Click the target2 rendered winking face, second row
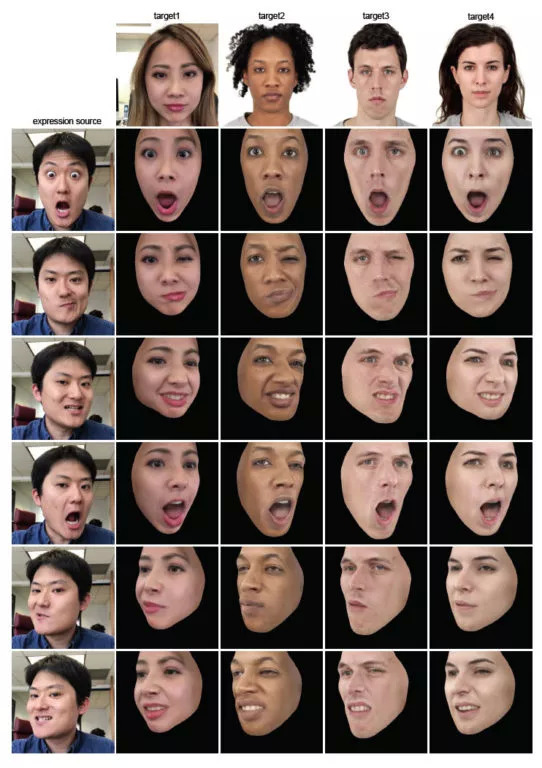542x768 pixels. tap(271, 284)
